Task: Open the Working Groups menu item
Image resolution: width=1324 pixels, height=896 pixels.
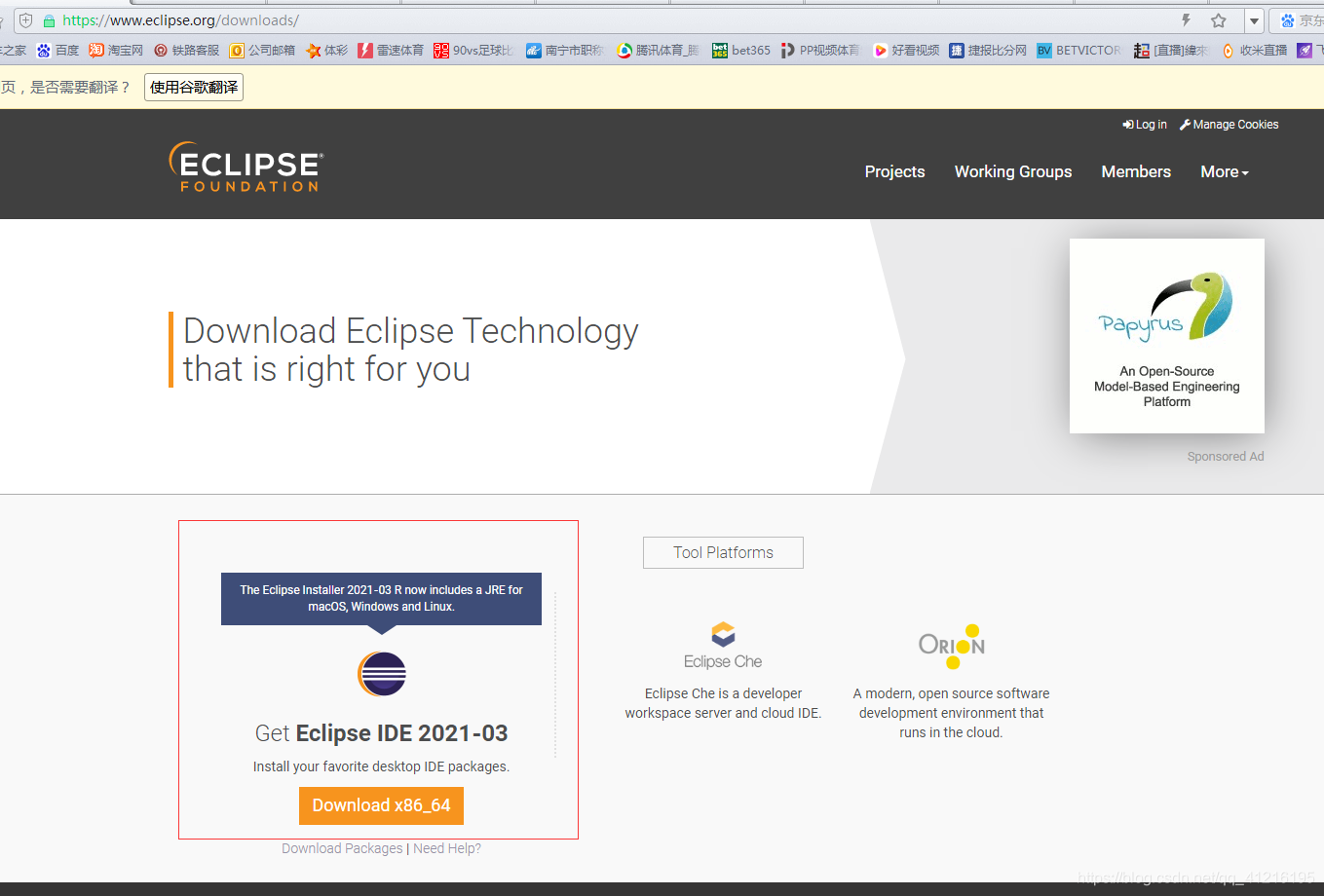Action: [x=1013, y=171]
